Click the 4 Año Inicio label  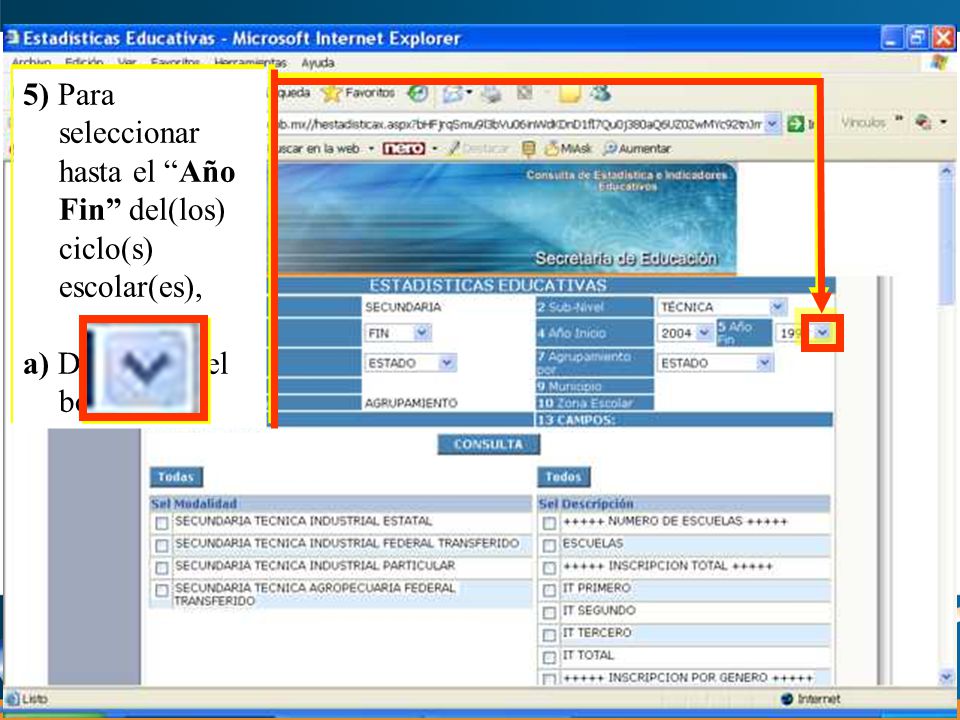(572, 333)
